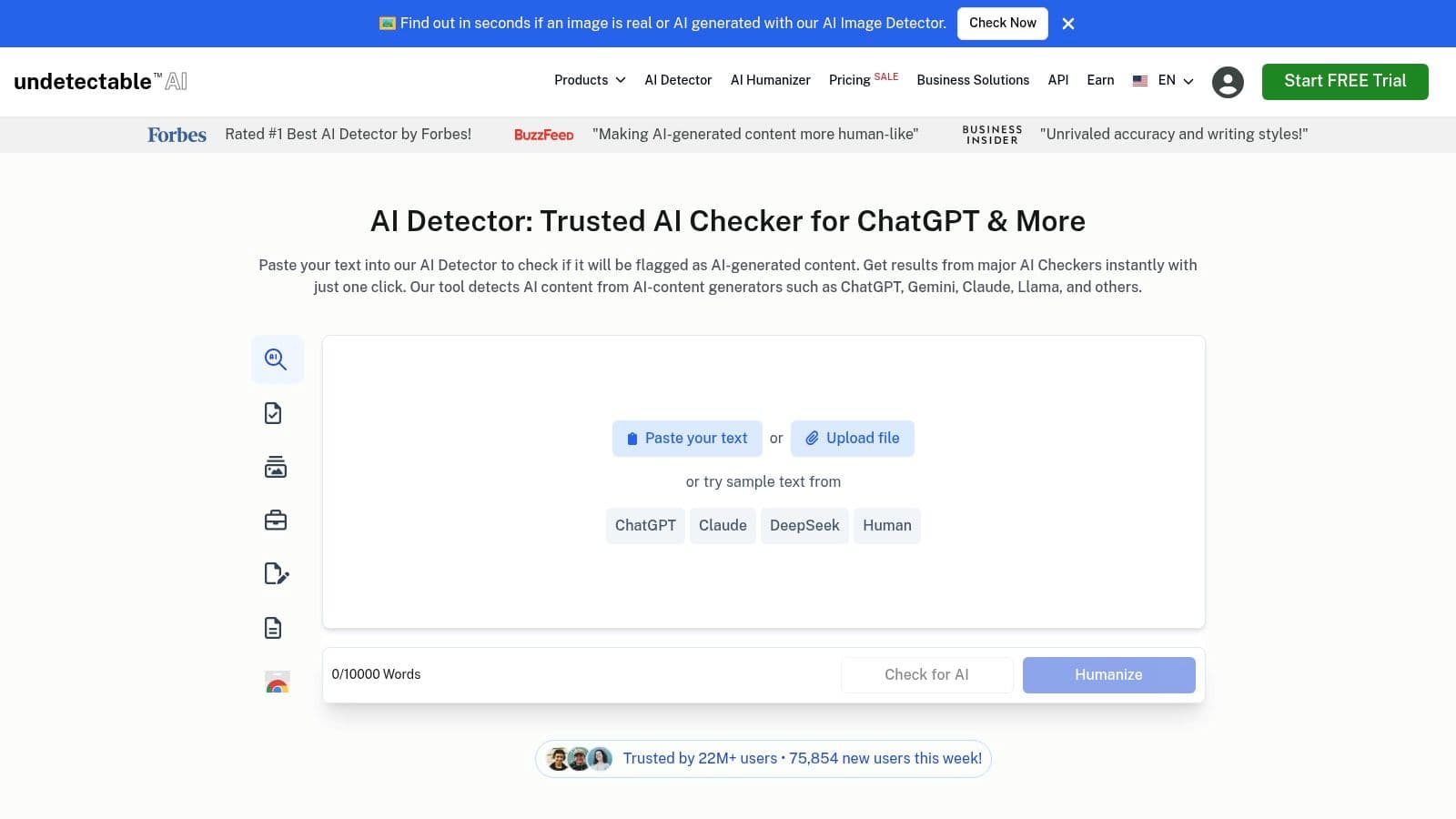1456x819 pixels.
Task: Open the image stack sidebar tool
Action: [276, 467]
